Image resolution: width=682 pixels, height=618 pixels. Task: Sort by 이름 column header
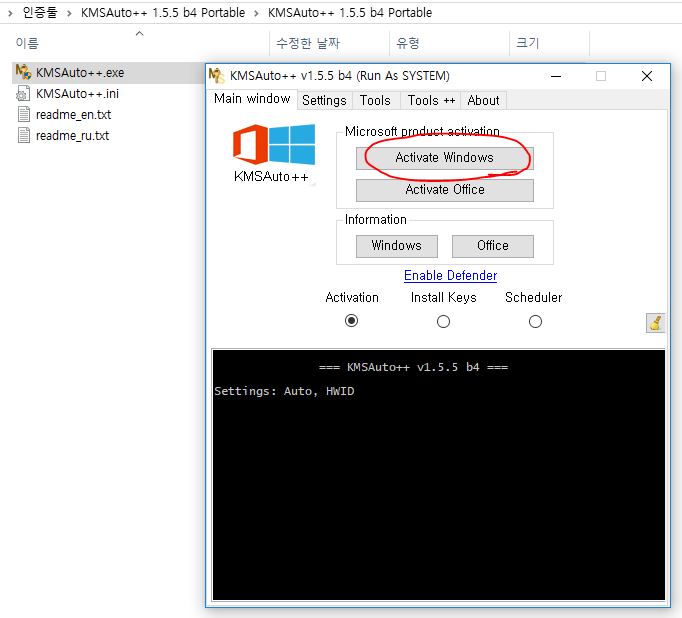pyautogui.click(x=27, y=43)
